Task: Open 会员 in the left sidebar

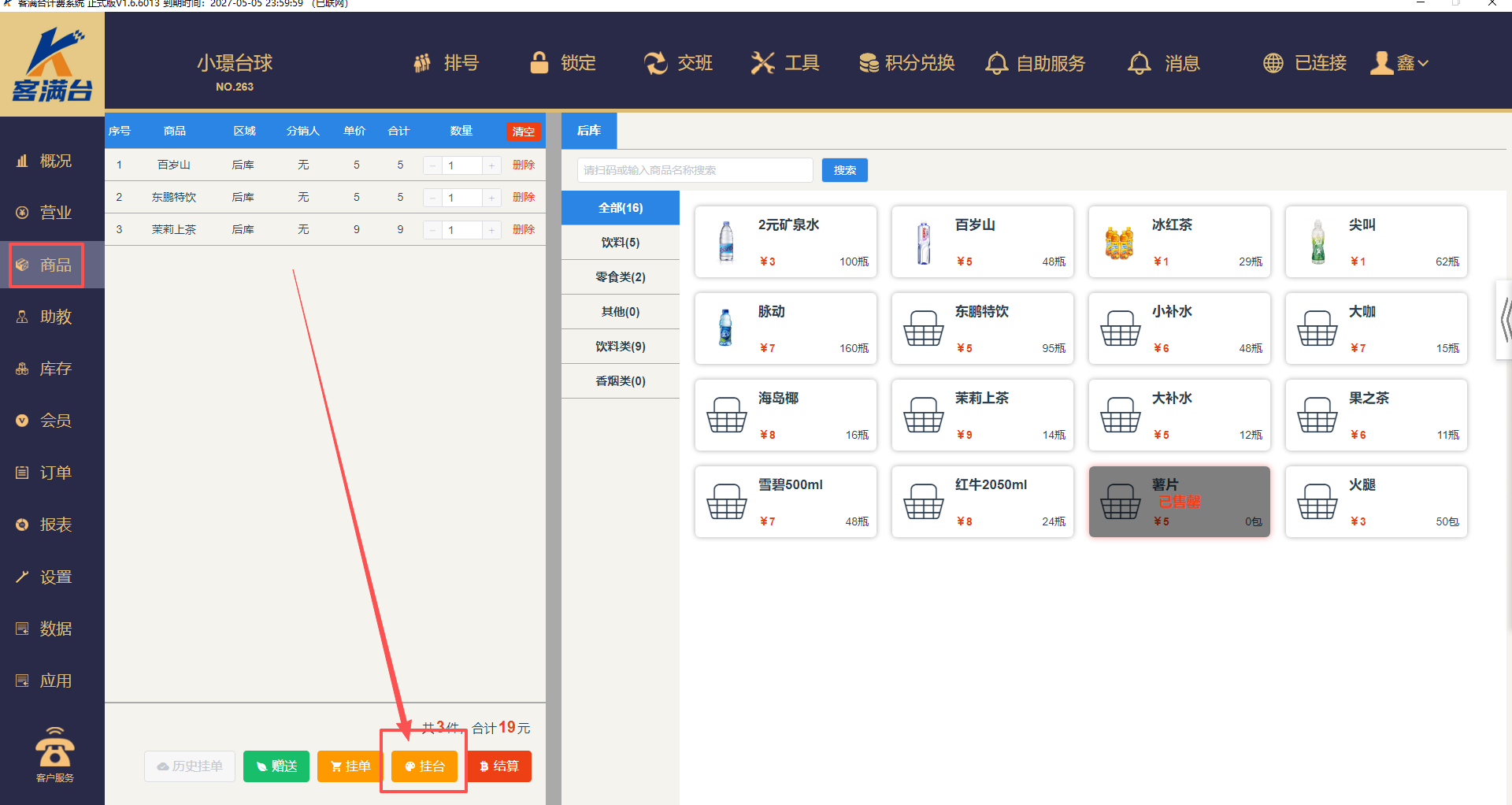Action: 54,421
